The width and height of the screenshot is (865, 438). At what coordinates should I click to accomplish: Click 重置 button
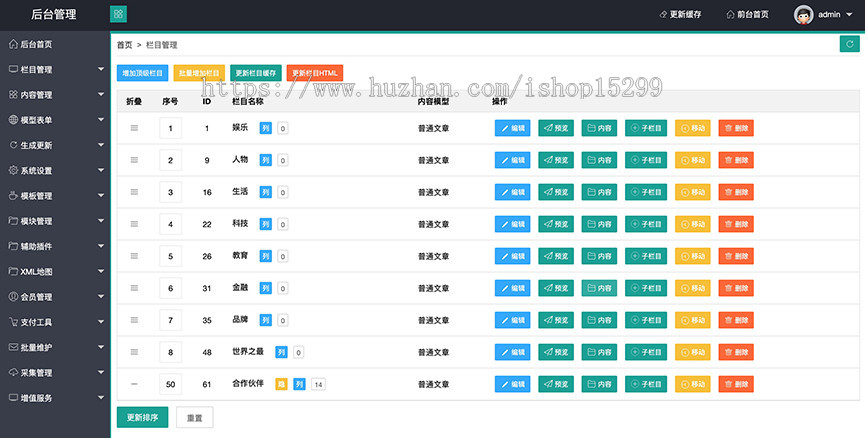coord(194,418)
